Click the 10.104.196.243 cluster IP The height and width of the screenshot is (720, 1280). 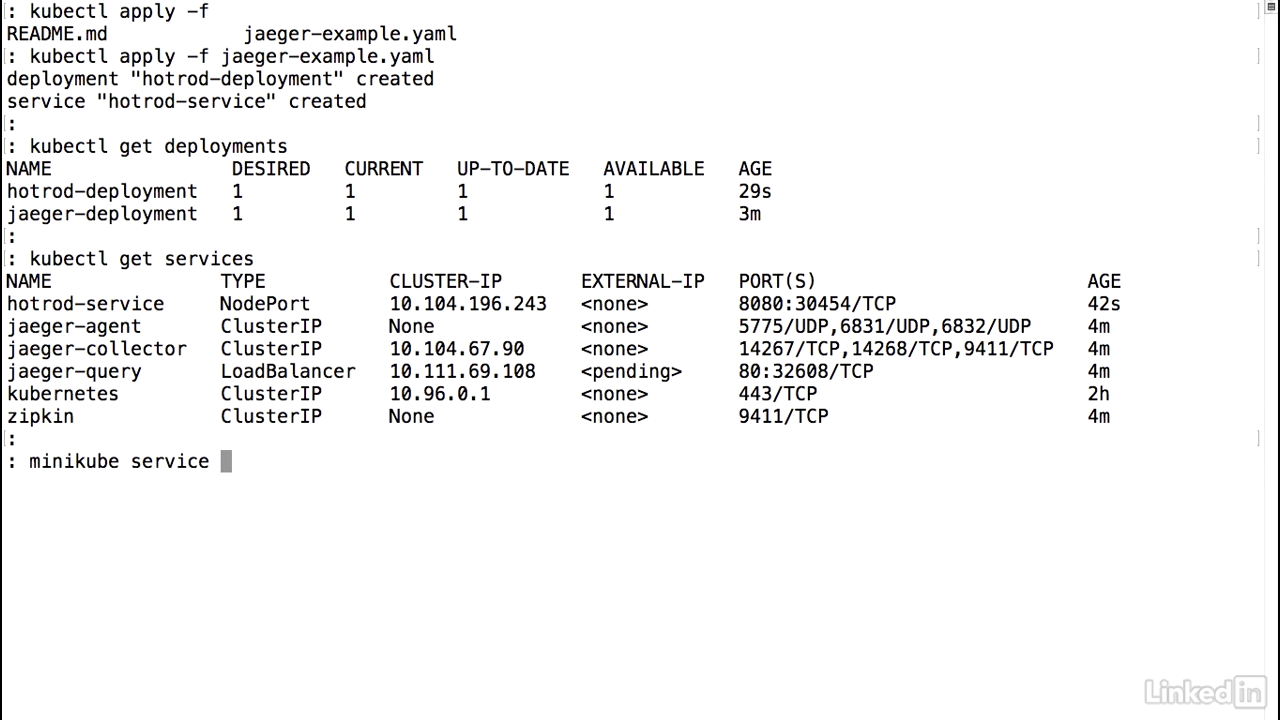(468, 304)
